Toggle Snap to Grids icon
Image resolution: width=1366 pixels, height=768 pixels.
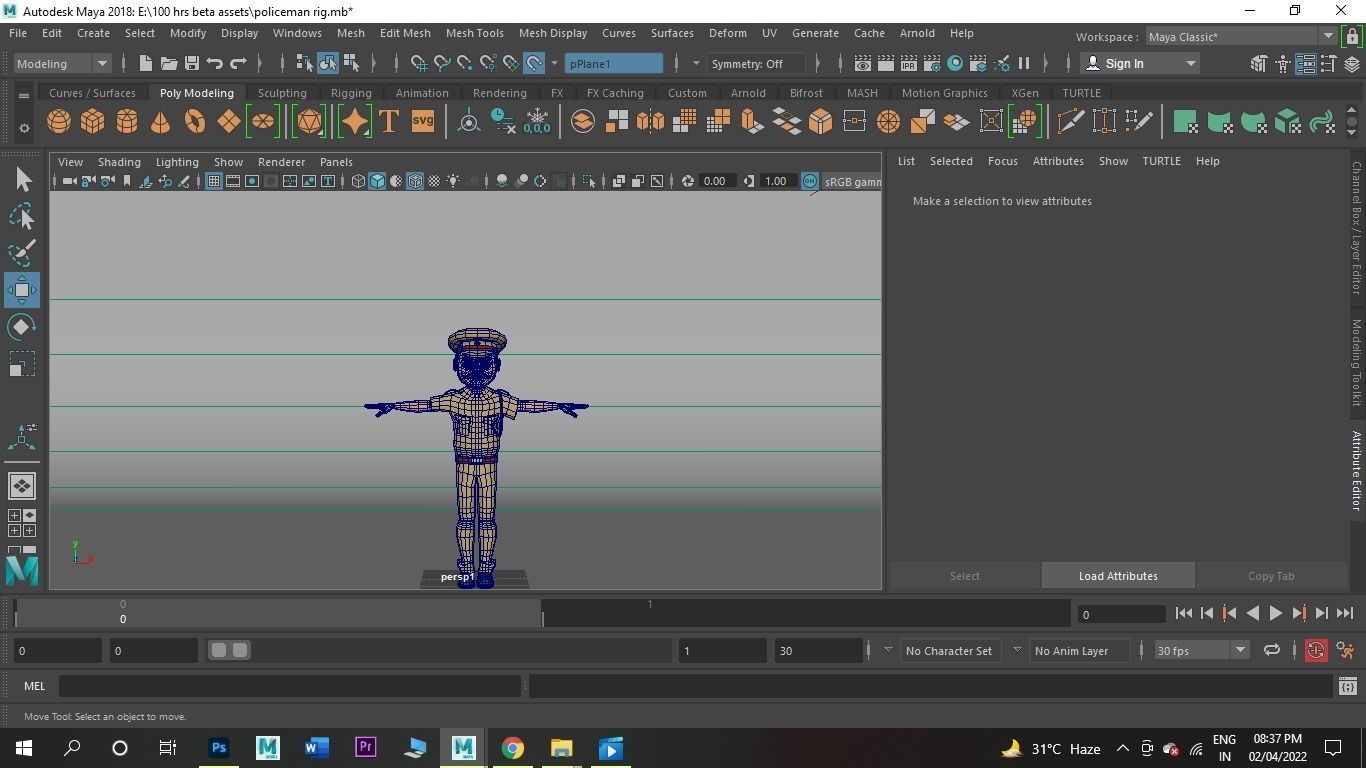pyautogui.click(x=419, y=63)
